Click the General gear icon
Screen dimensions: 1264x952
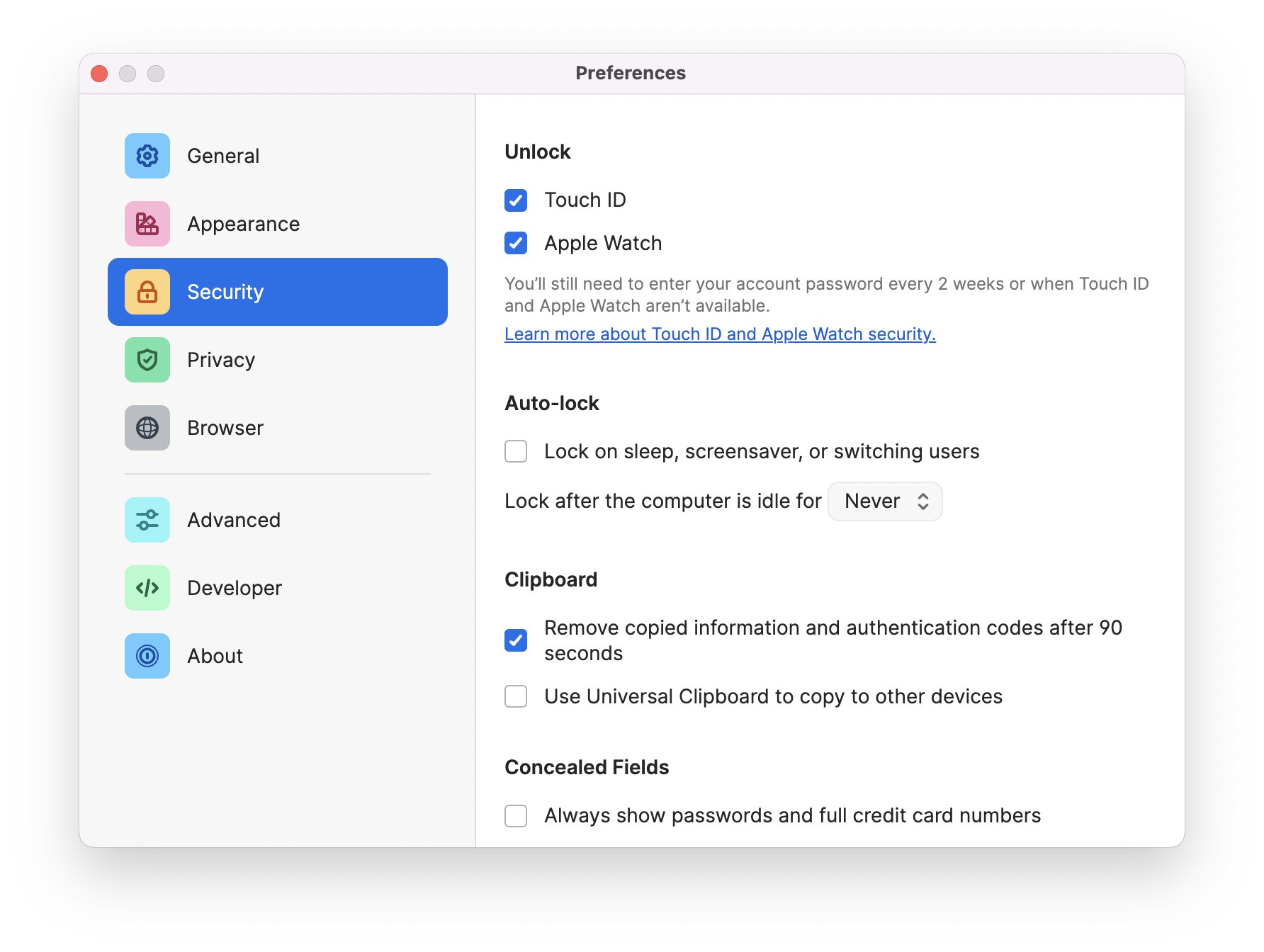pyautogui.click(x=147, y=156)
